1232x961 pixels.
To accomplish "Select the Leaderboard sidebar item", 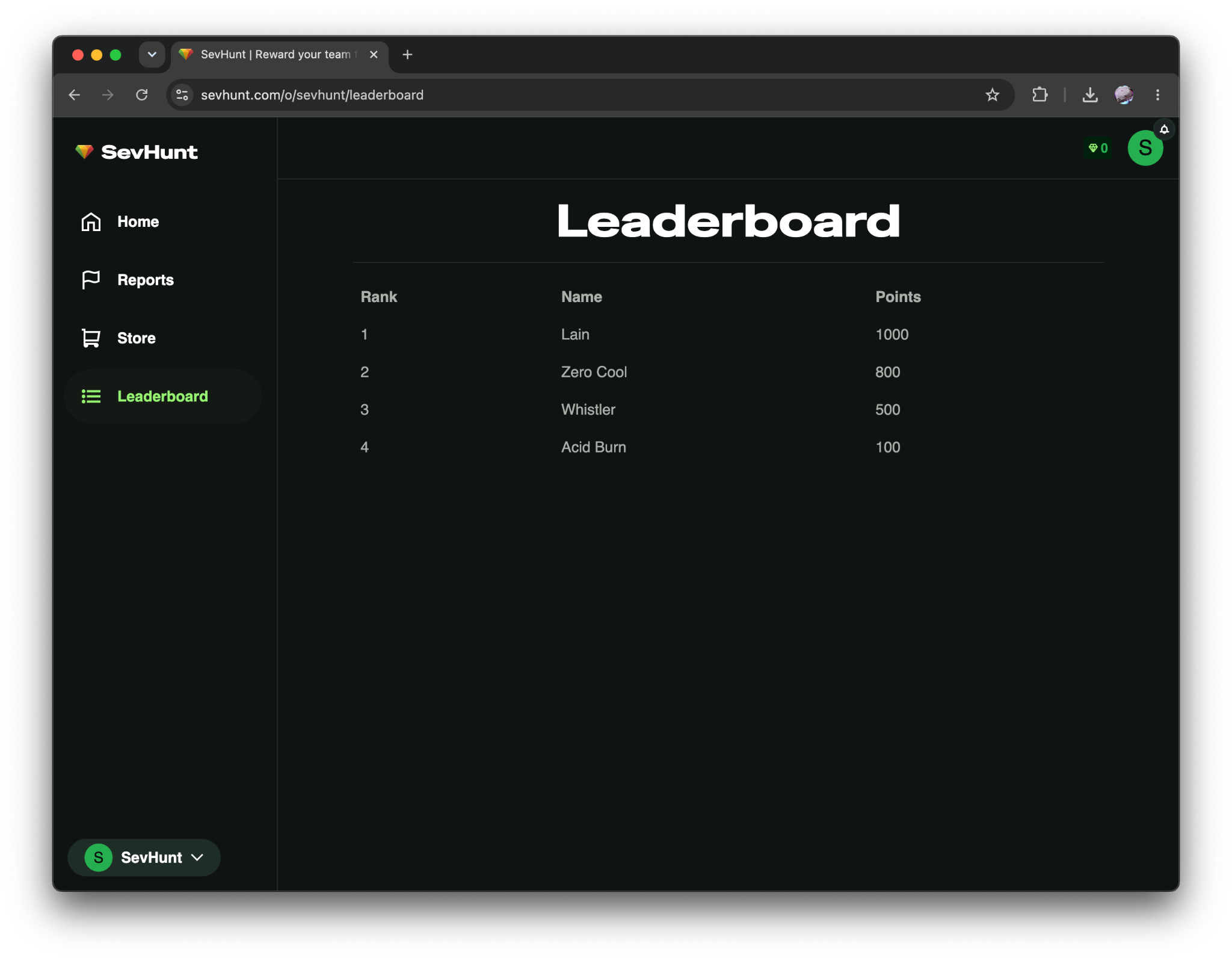I will (162, 397).
